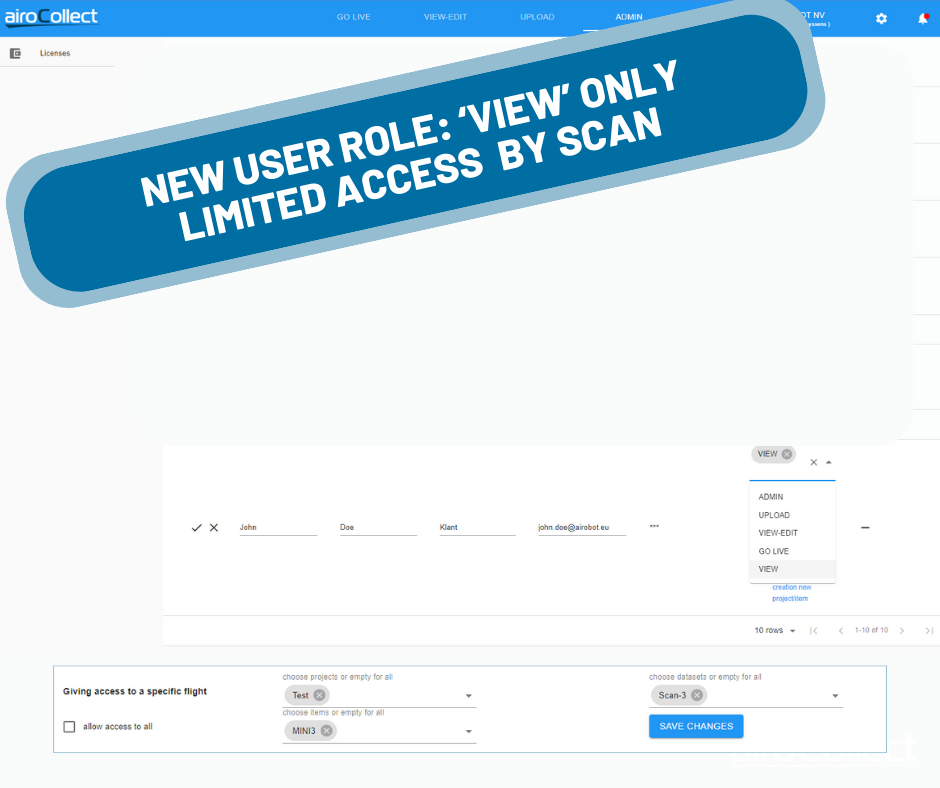Image resolution: width=940 pixels, height=788 pixels.
Task: Switch to the UPLOAD tab
Action: [537, 17]
